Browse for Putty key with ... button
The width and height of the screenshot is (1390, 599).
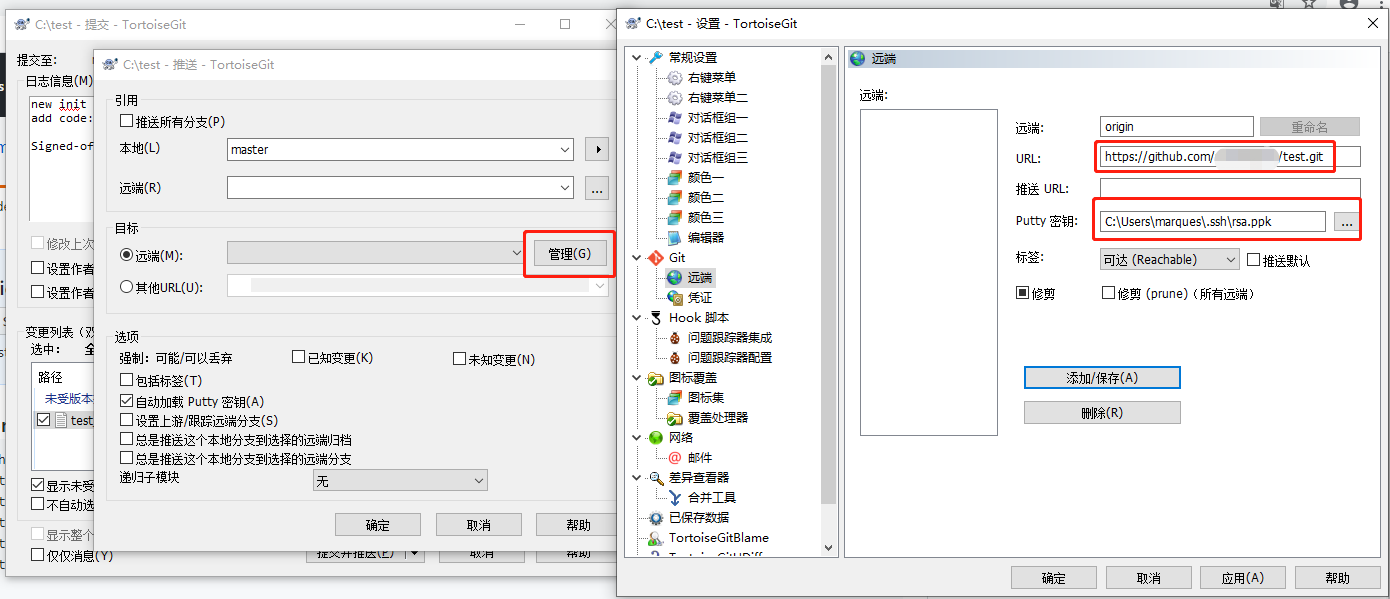[1346, 222]
